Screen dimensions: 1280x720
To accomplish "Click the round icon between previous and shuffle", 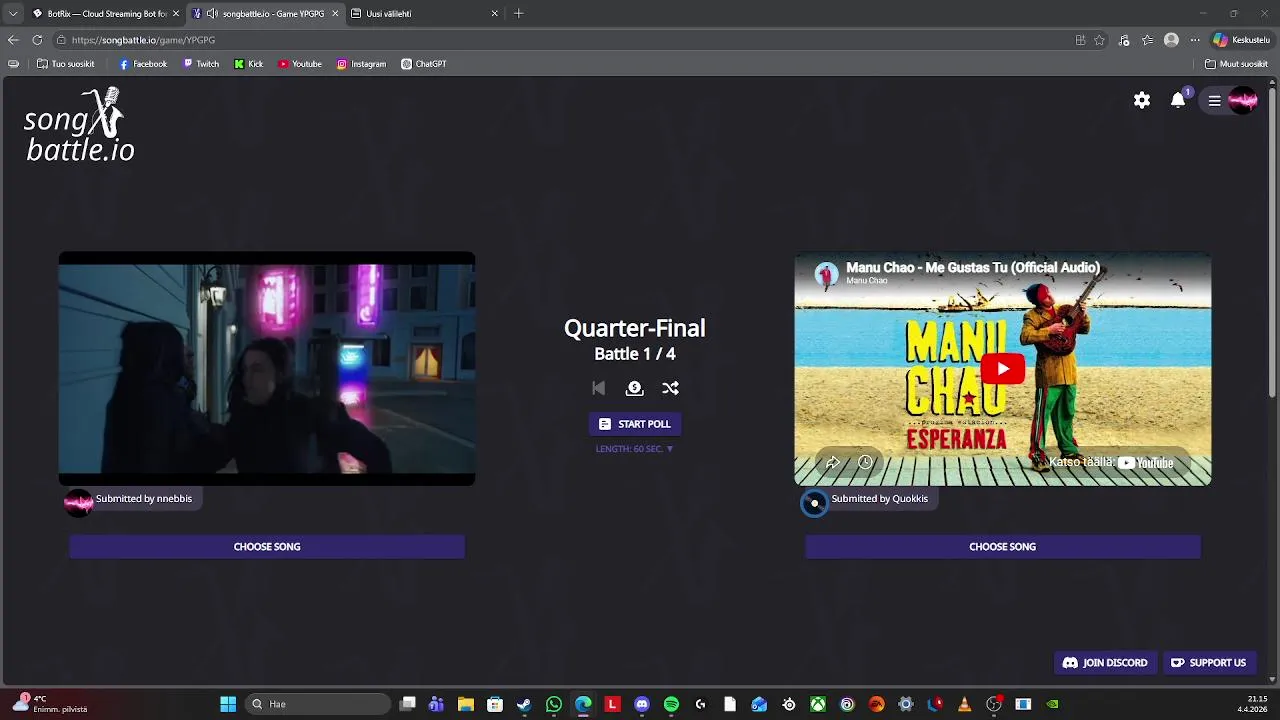I will [x=634, y=388].
